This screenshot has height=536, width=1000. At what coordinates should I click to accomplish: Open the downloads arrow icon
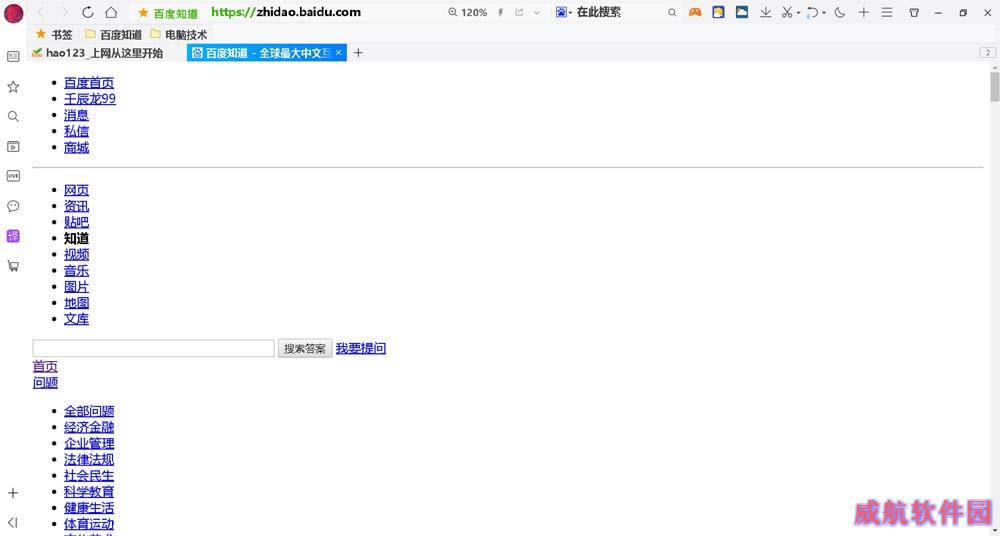(x=765, y=12)
